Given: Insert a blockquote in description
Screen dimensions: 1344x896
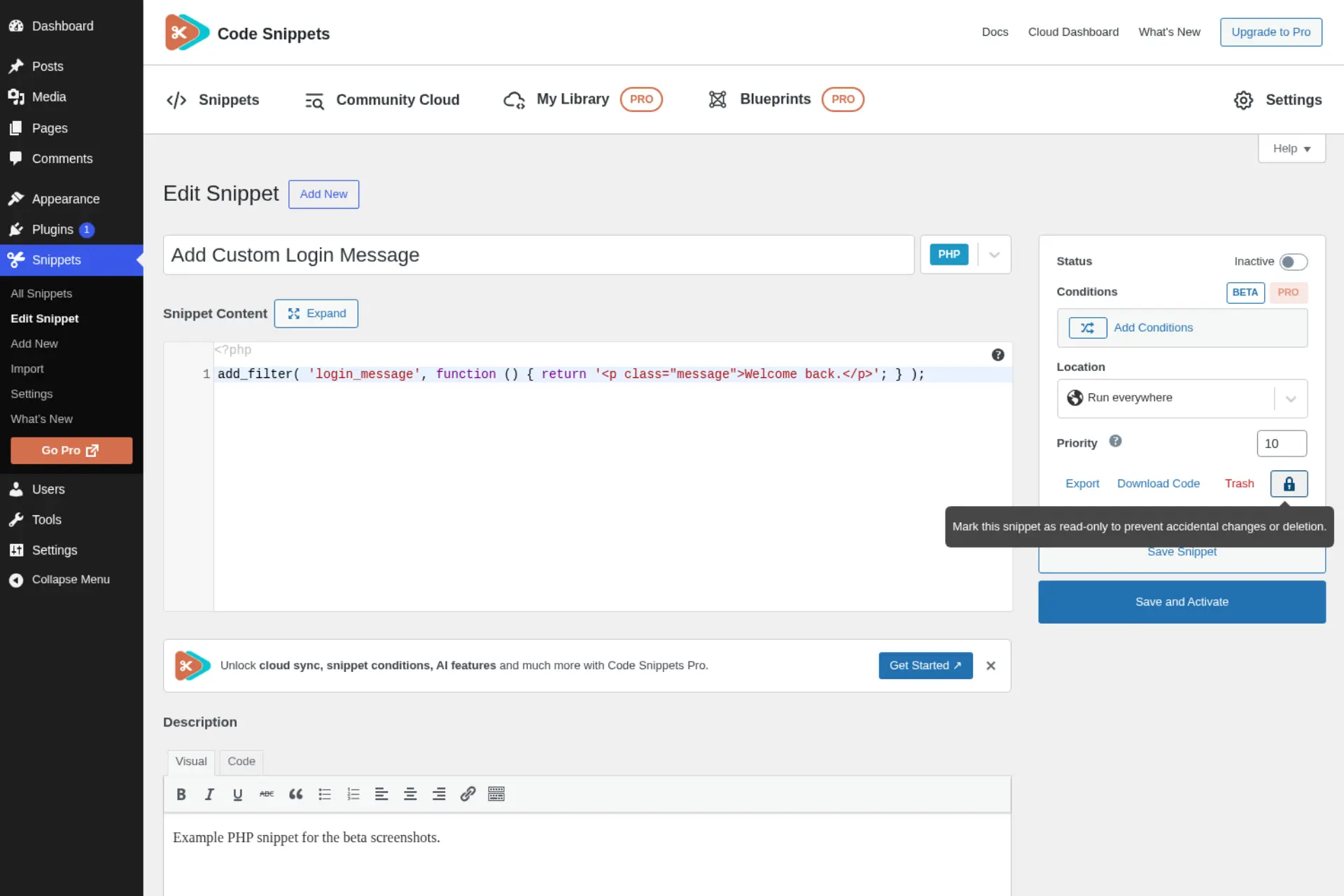Looking at the screenshot, I should (x=296, y=794).
